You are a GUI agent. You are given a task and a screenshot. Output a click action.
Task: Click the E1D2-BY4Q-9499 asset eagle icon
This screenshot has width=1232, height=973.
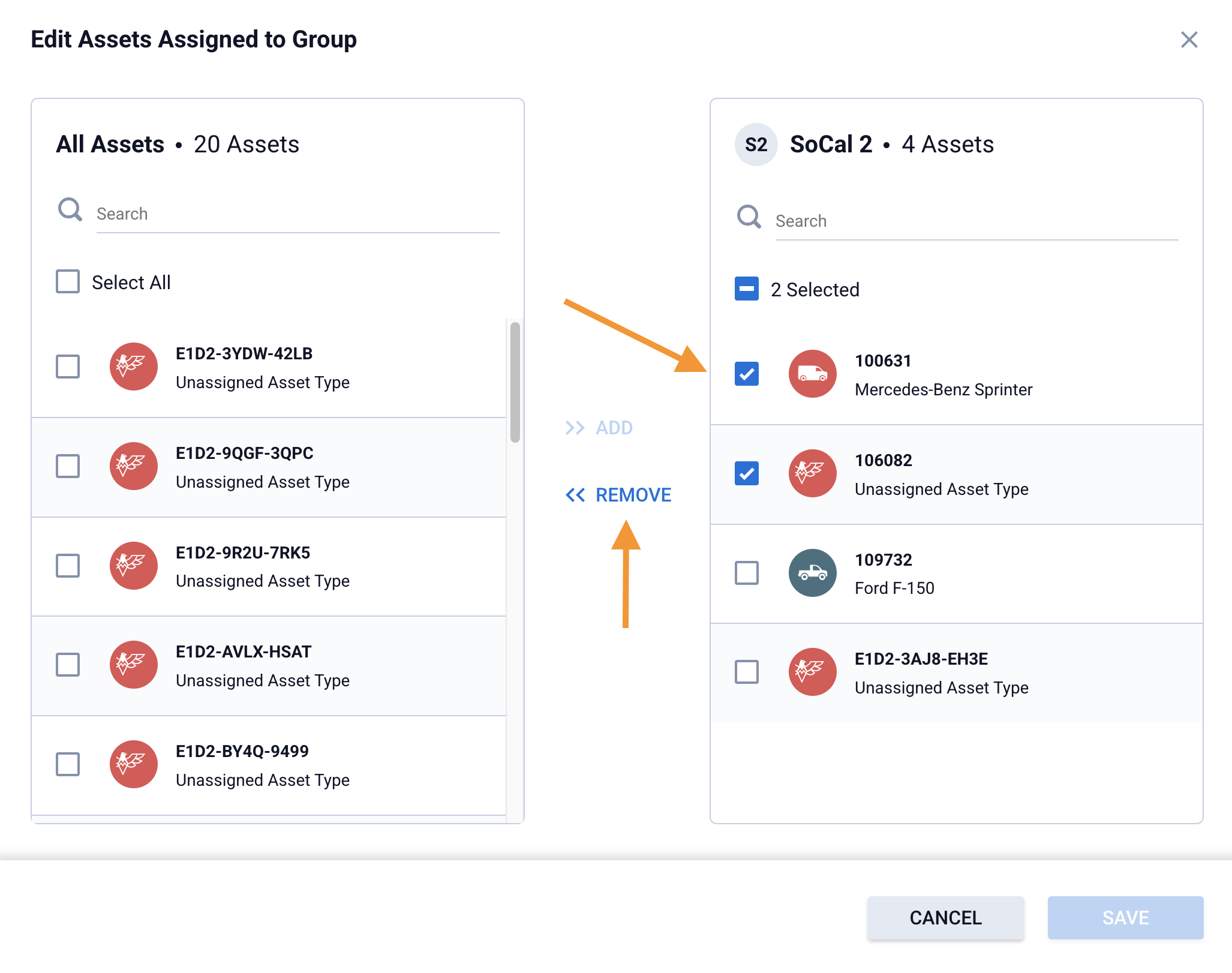(x=133, y=764)
